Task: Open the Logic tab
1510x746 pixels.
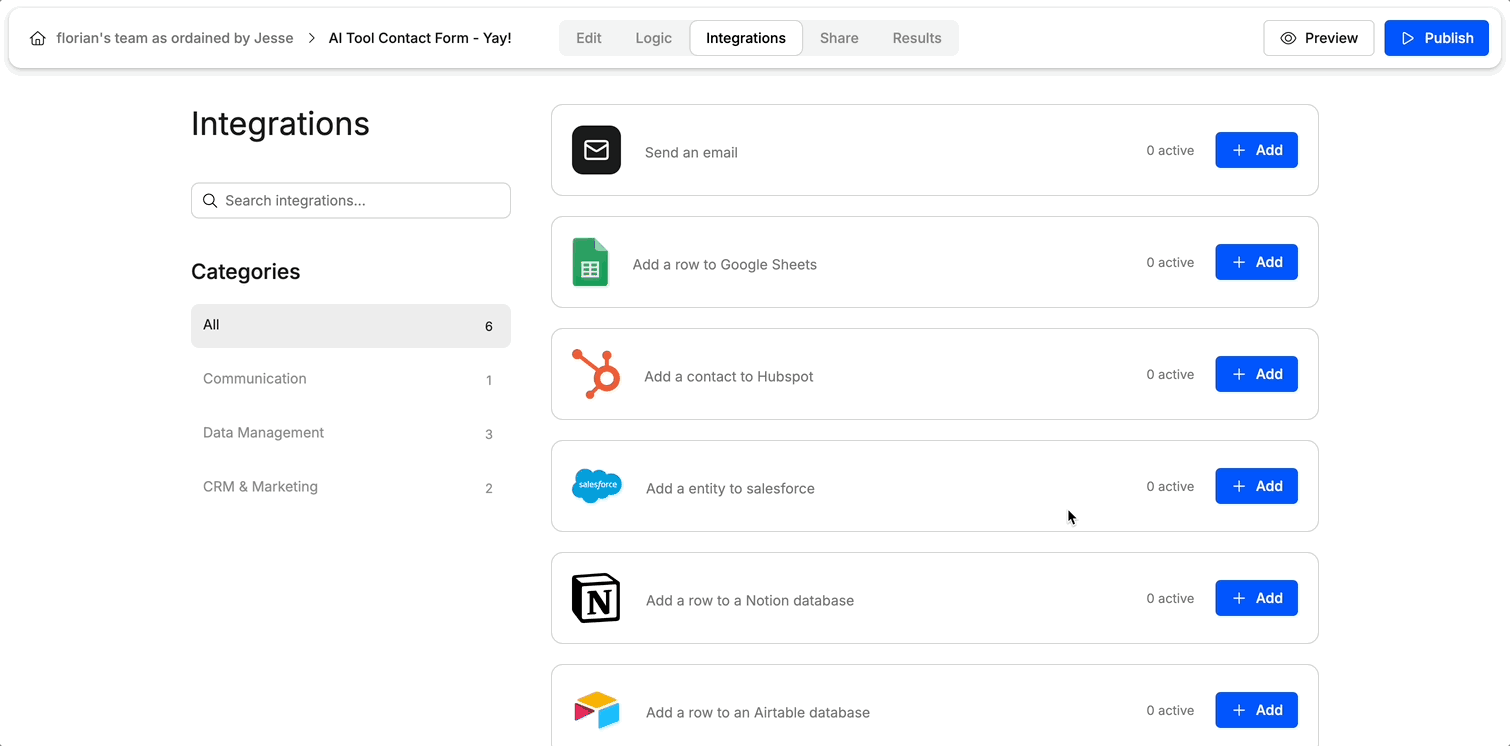Action: click(653, 37)
